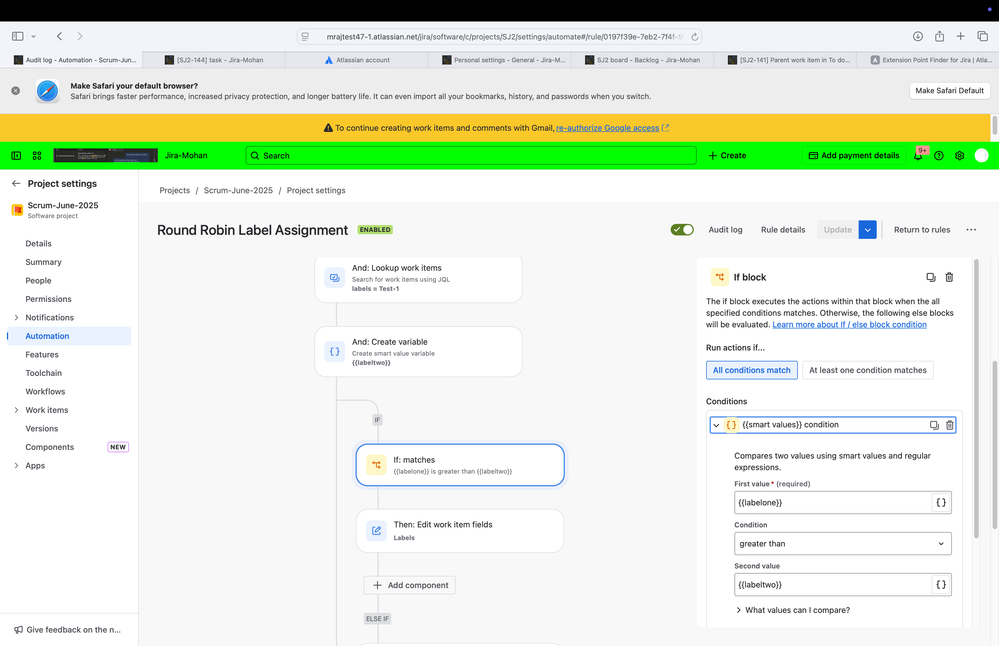The height and width of the screenshot is (646, 999).
Task: Insert smart value for First value
Action: (940, 503)
